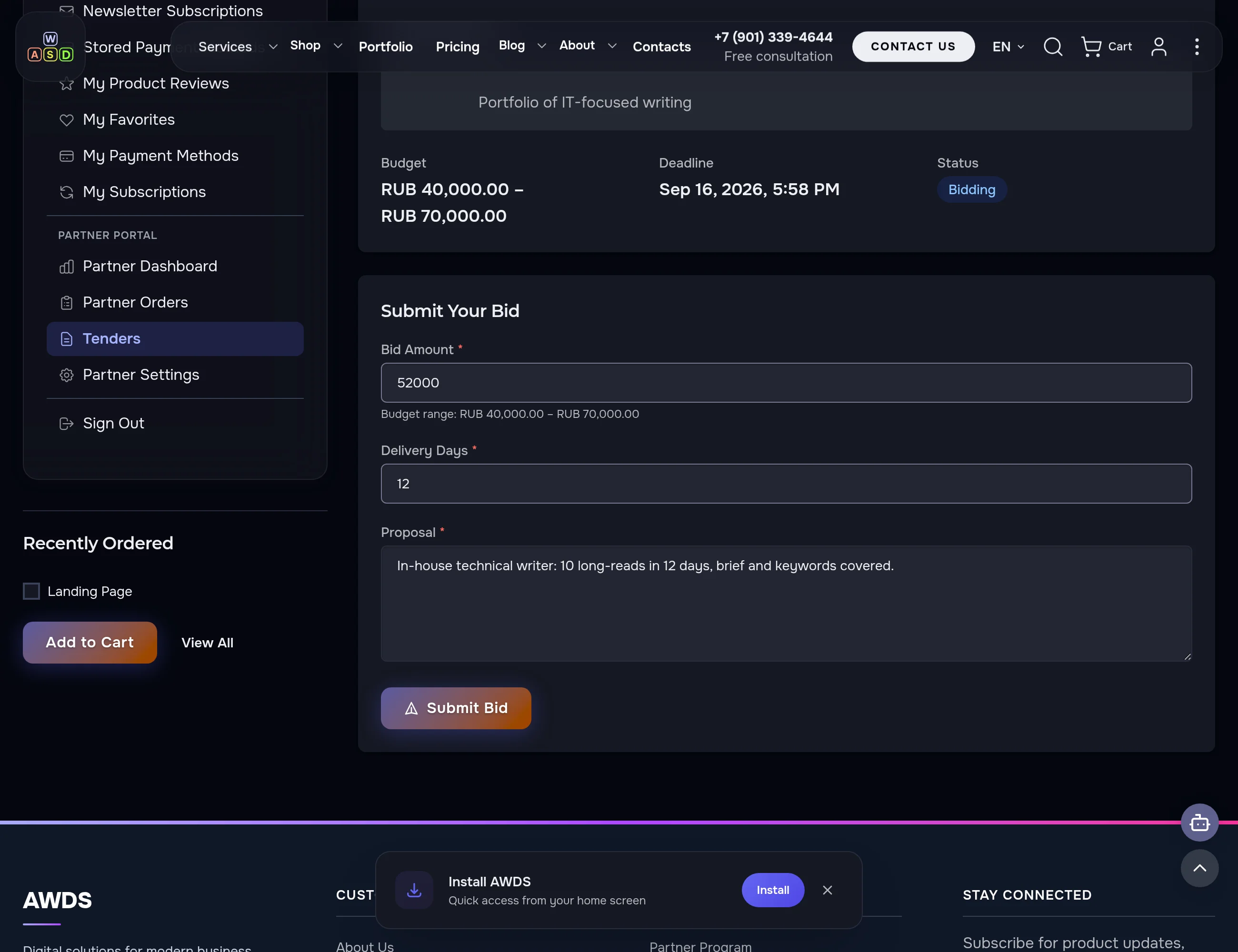Click the AWDS logo icon
This screenshot has height=952, width=1238.
(x=50, y=47)
